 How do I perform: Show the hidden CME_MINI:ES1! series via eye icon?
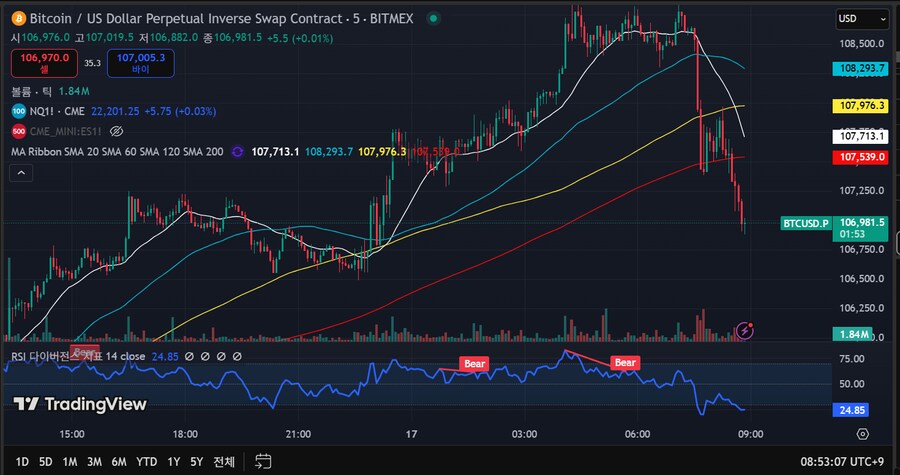[x=116, y=131]
